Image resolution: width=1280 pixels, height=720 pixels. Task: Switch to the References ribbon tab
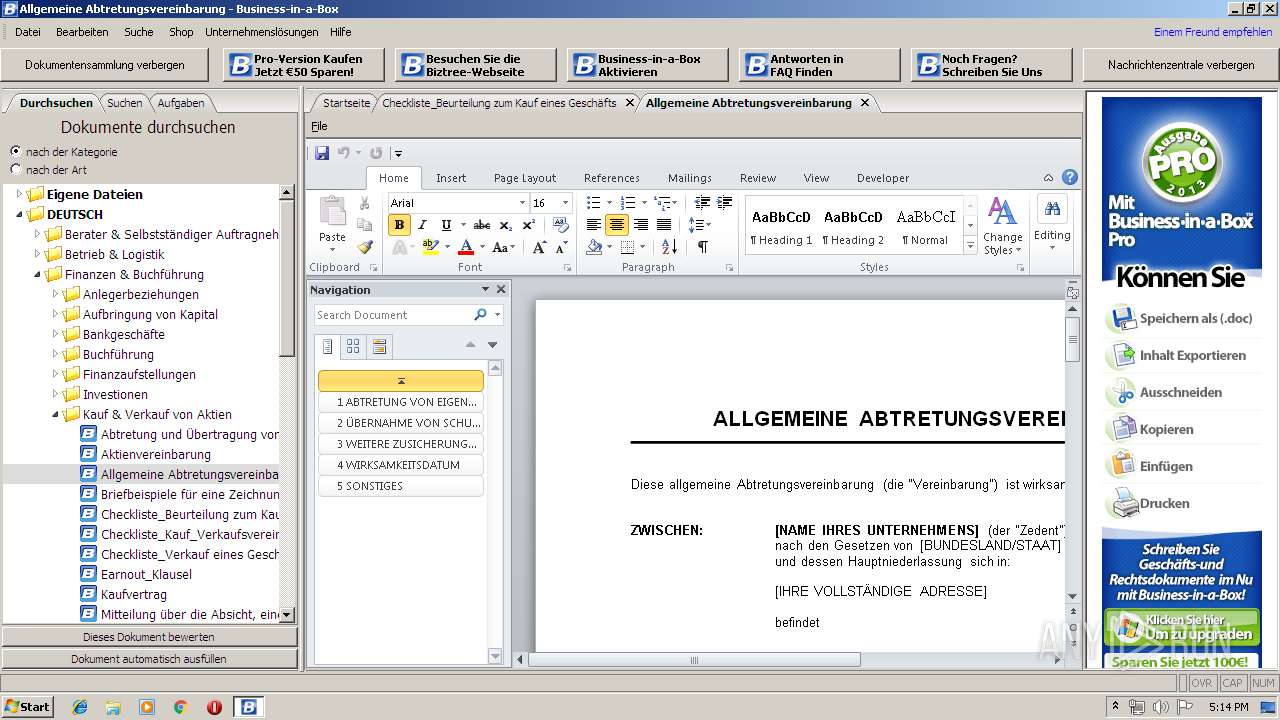612,178
